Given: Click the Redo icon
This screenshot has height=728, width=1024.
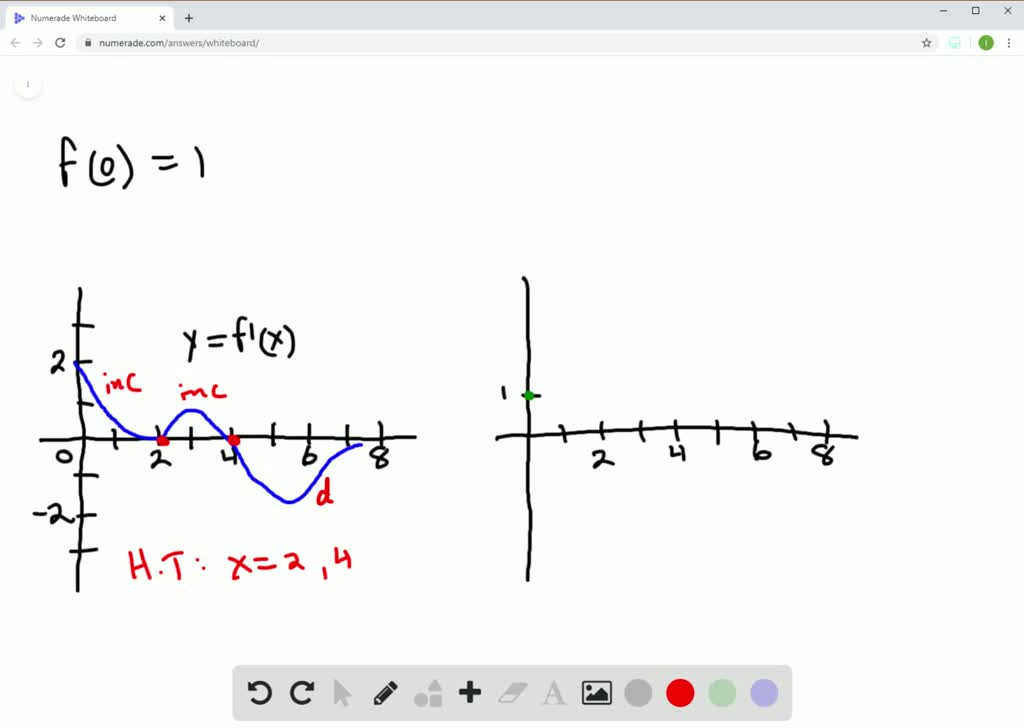Looking at the screenshot, I should (301, 692).
